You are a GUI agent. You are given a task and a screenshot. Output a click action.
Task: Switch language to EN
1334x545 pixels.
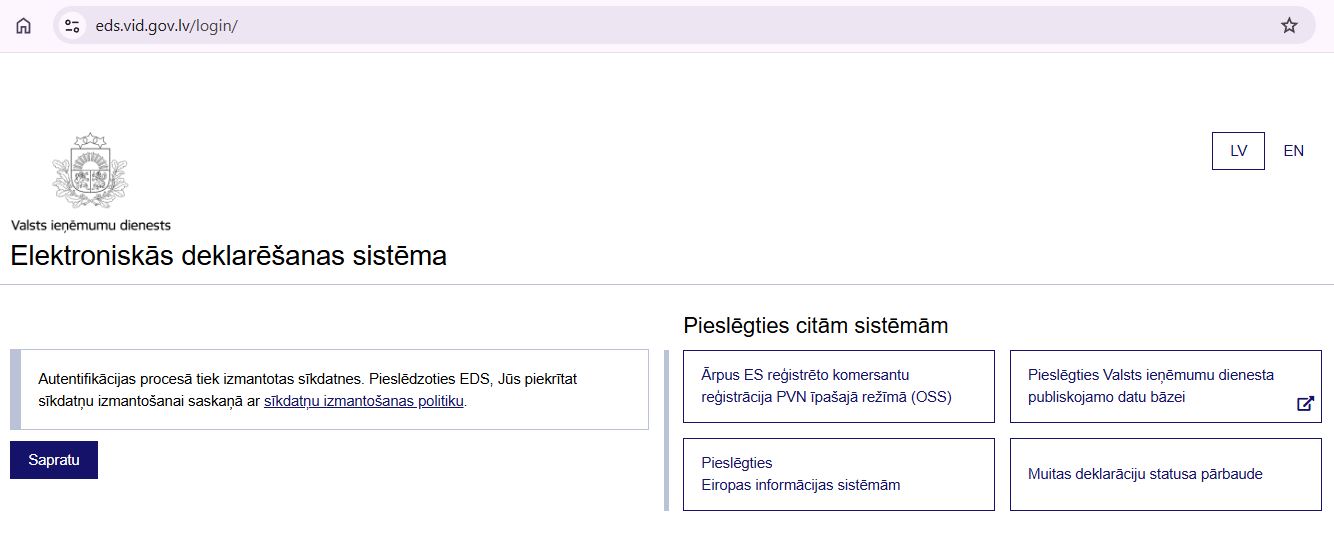(1293, 151)
